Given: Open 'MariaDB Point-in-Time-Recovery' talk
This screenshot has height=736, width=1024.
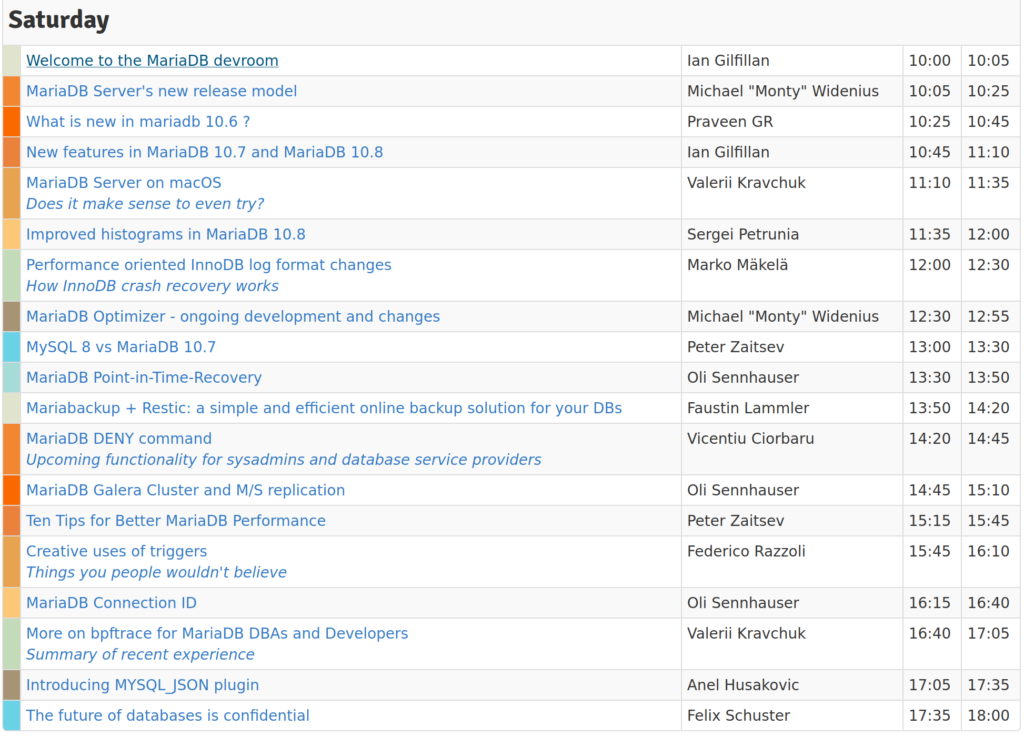Looking at the screenshot, I should [144, 377].
